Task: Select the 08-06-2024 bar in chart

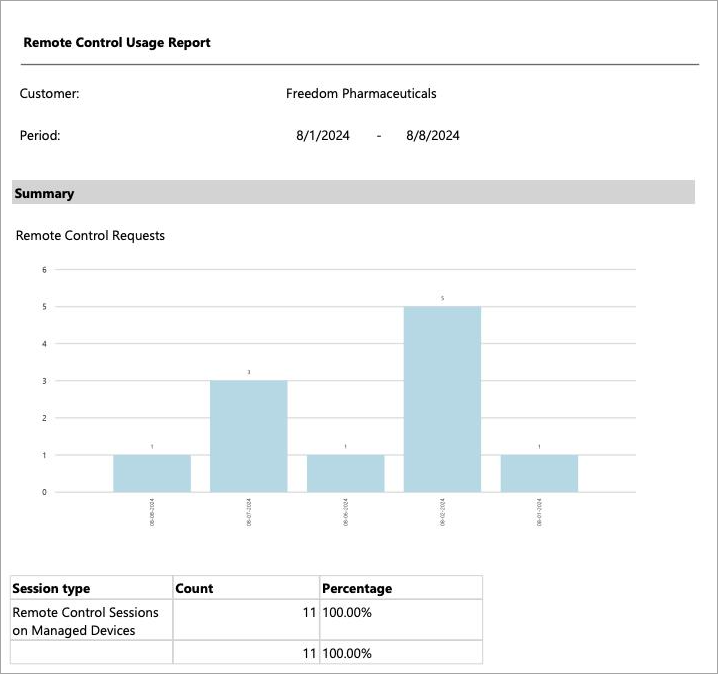Action: coord(345,473)
